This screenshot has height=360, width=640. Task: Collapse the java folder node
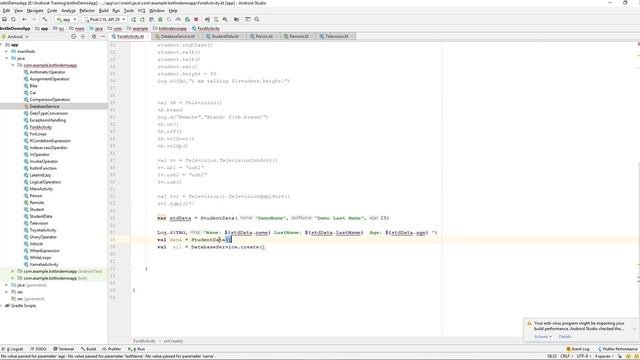[x=7, y=58]
